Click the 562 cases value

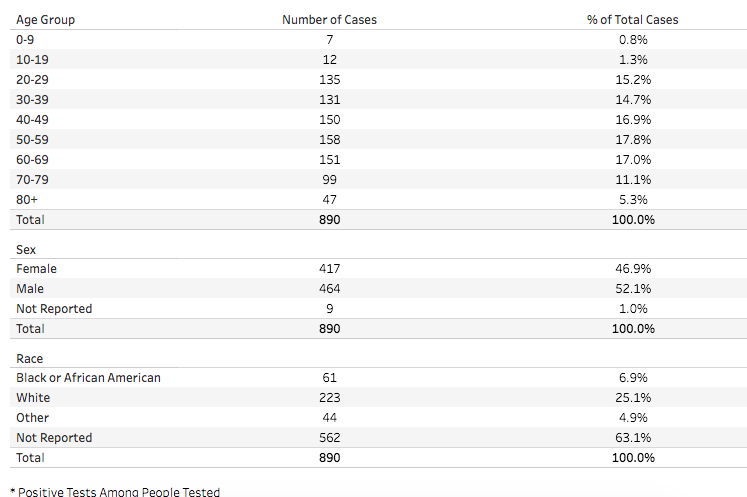tap(329, 438)
